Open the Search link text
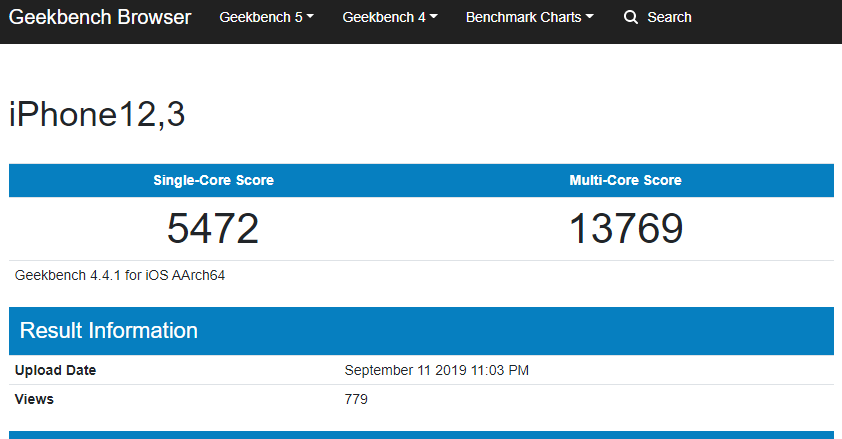This screenshot has height=439, width=842. (x=669, y=17)
